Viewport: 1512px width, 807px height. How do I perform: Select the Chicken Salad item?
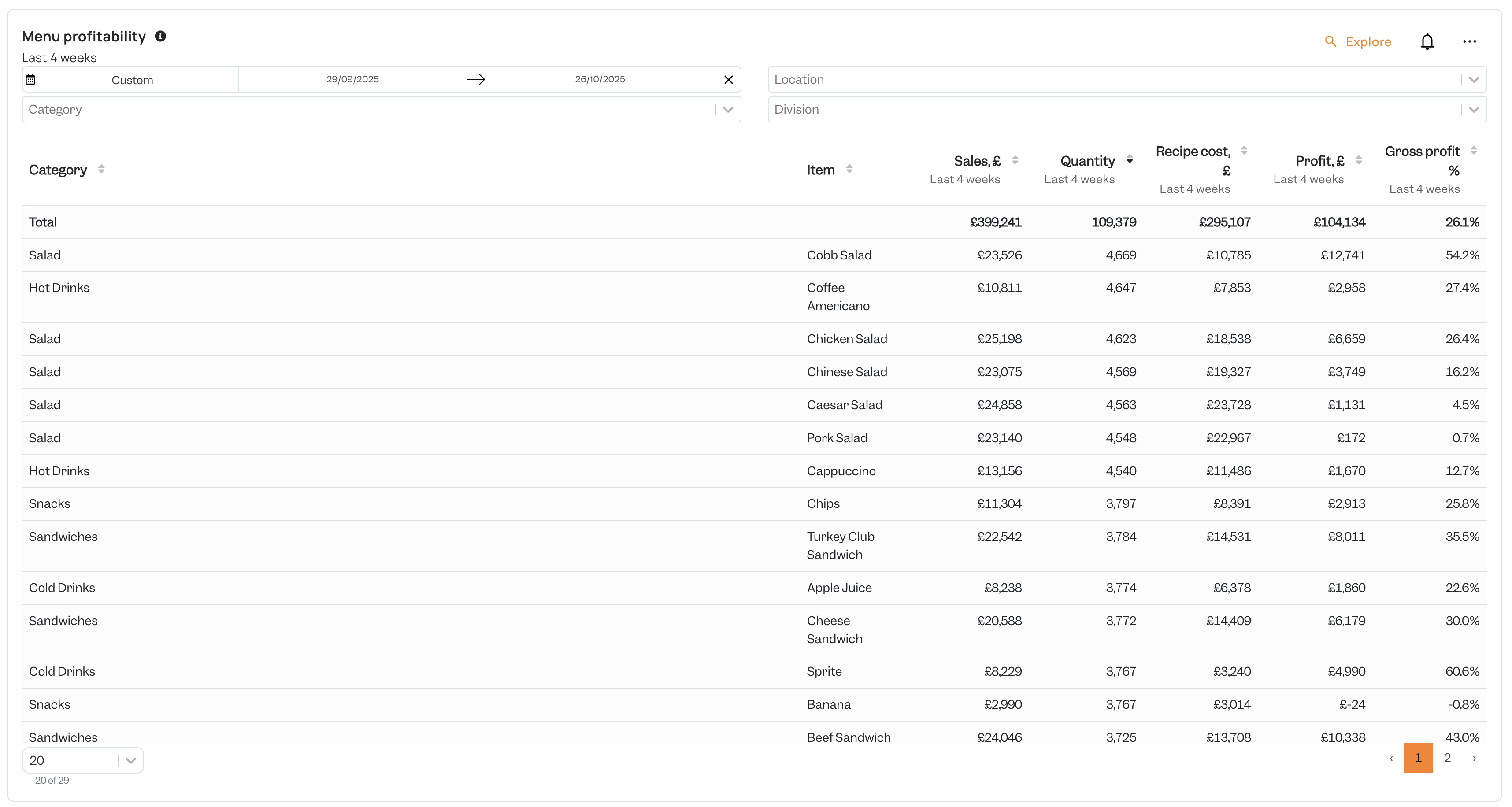[x=846, y=339]
